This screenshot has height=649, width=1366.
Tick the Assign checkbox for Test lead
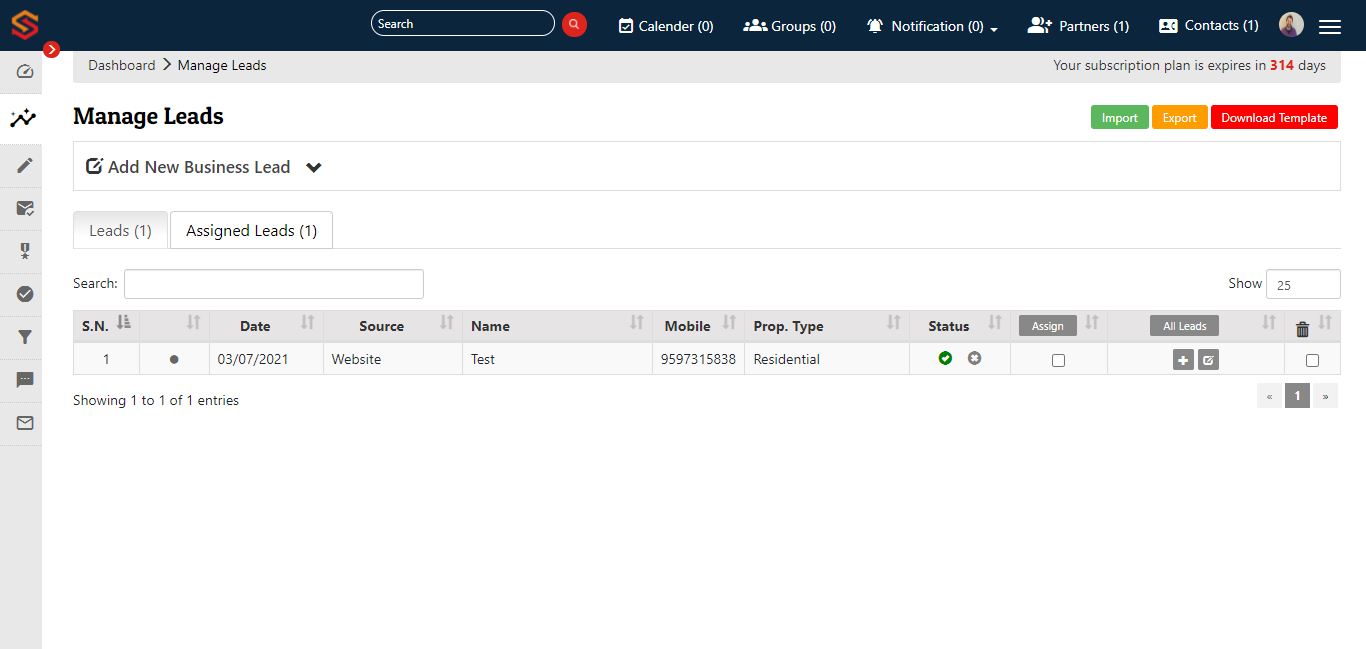1058,361
